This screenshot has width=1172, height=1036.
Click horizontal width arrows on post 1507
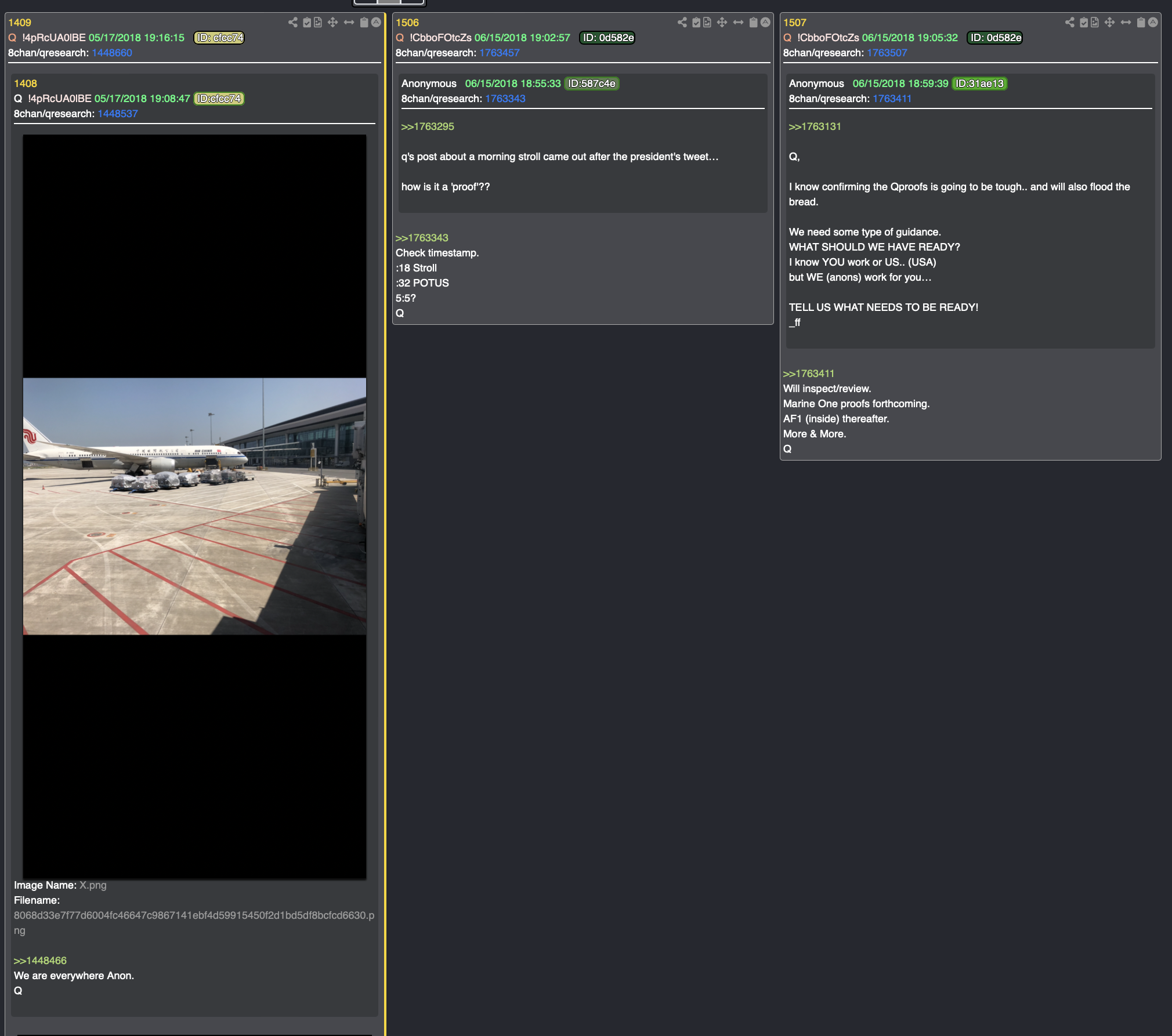click(x=1126, y=22)
